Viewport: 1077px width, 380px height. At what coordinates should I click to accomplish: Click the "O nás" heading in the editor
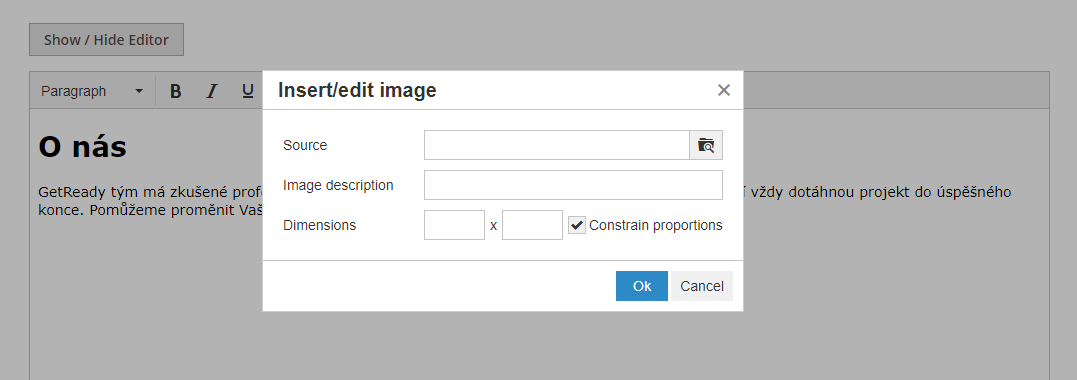[x=82, y=147]
